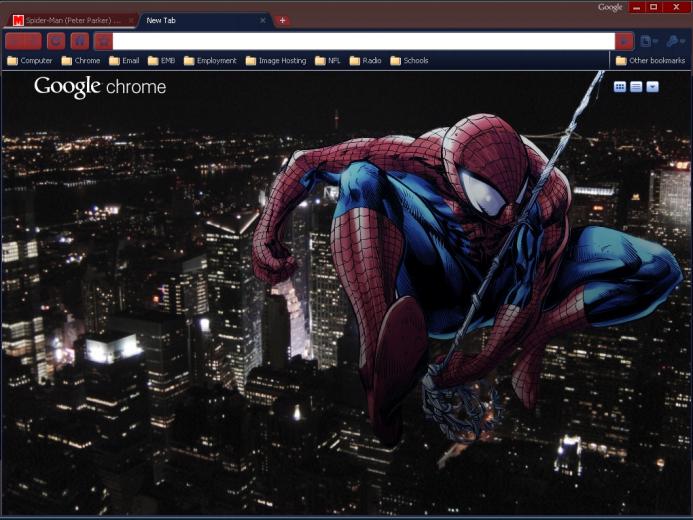Minimize the Chrome window
693x520 pixels.
point(636,7)
